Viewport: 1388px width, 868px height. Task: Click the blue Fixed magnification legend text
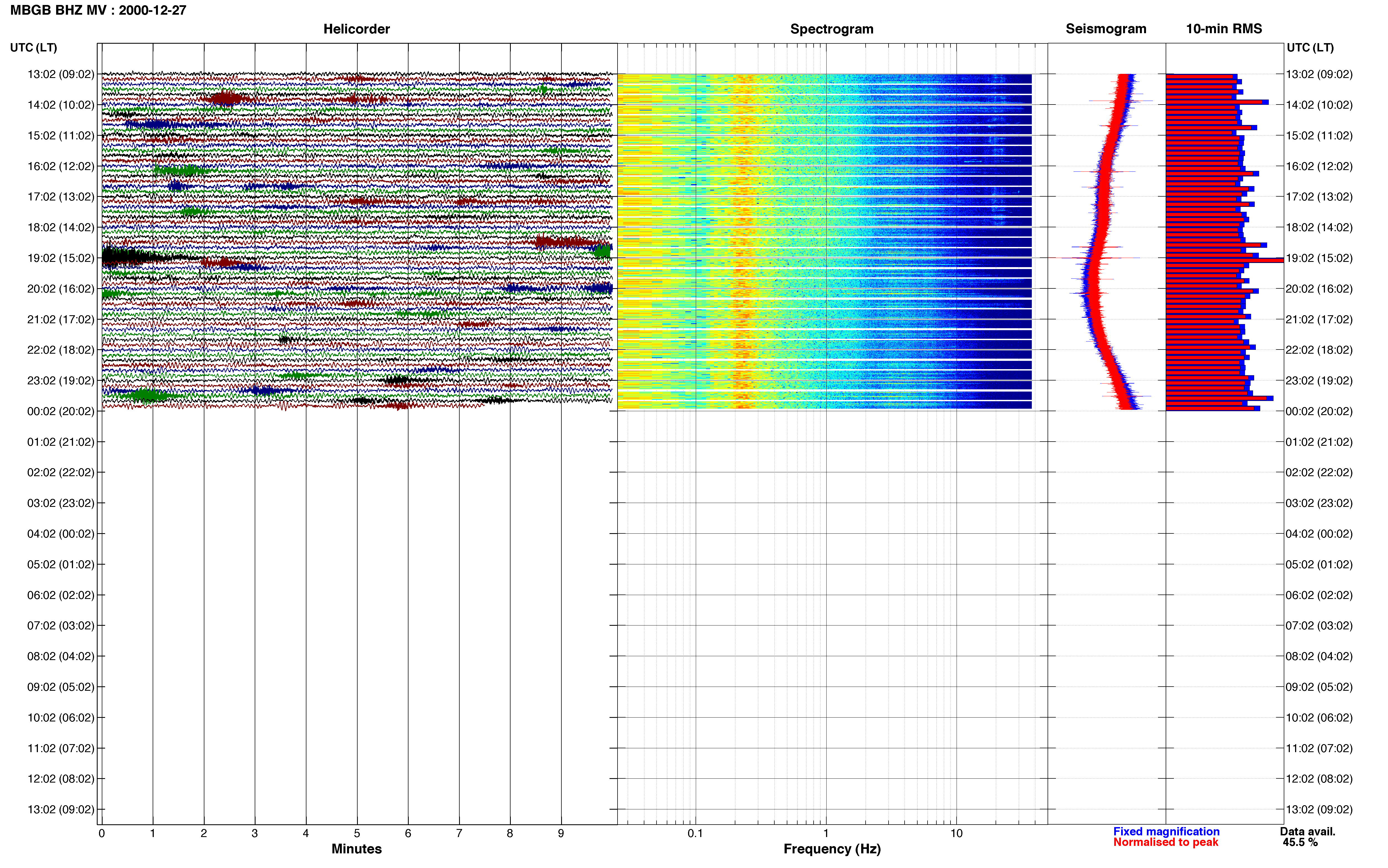click(1166, 831)
